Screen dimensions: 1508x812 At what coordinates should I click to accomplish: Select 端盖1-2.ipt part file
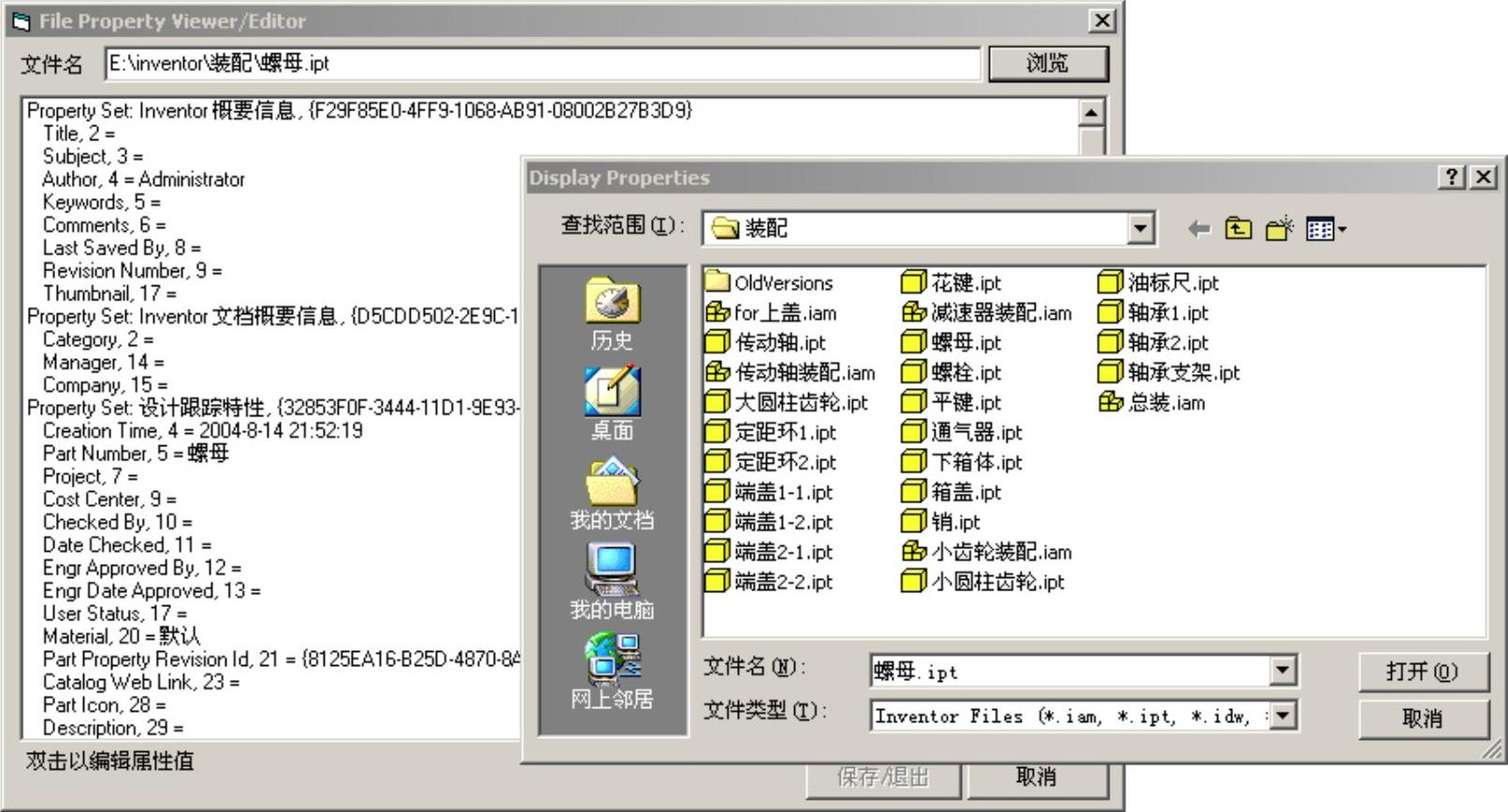coord(769,522)
